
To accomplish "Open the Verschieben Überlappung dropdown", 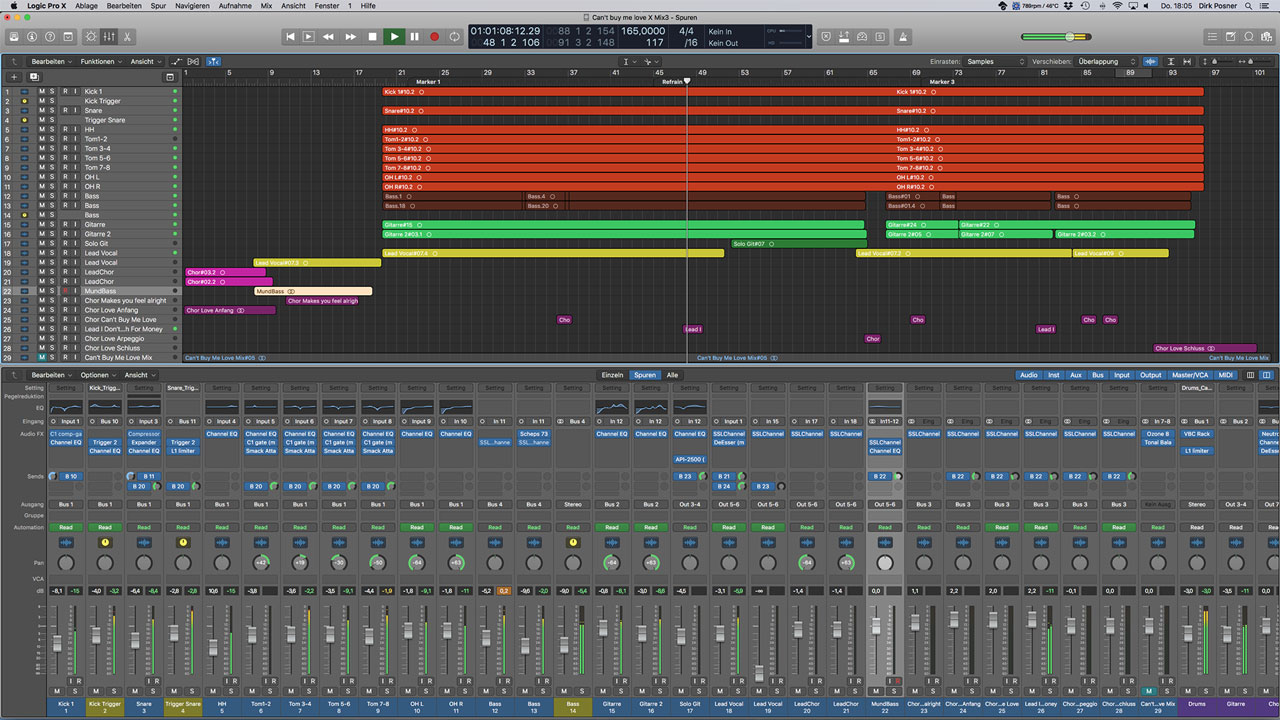I will tap(1107, 61).
